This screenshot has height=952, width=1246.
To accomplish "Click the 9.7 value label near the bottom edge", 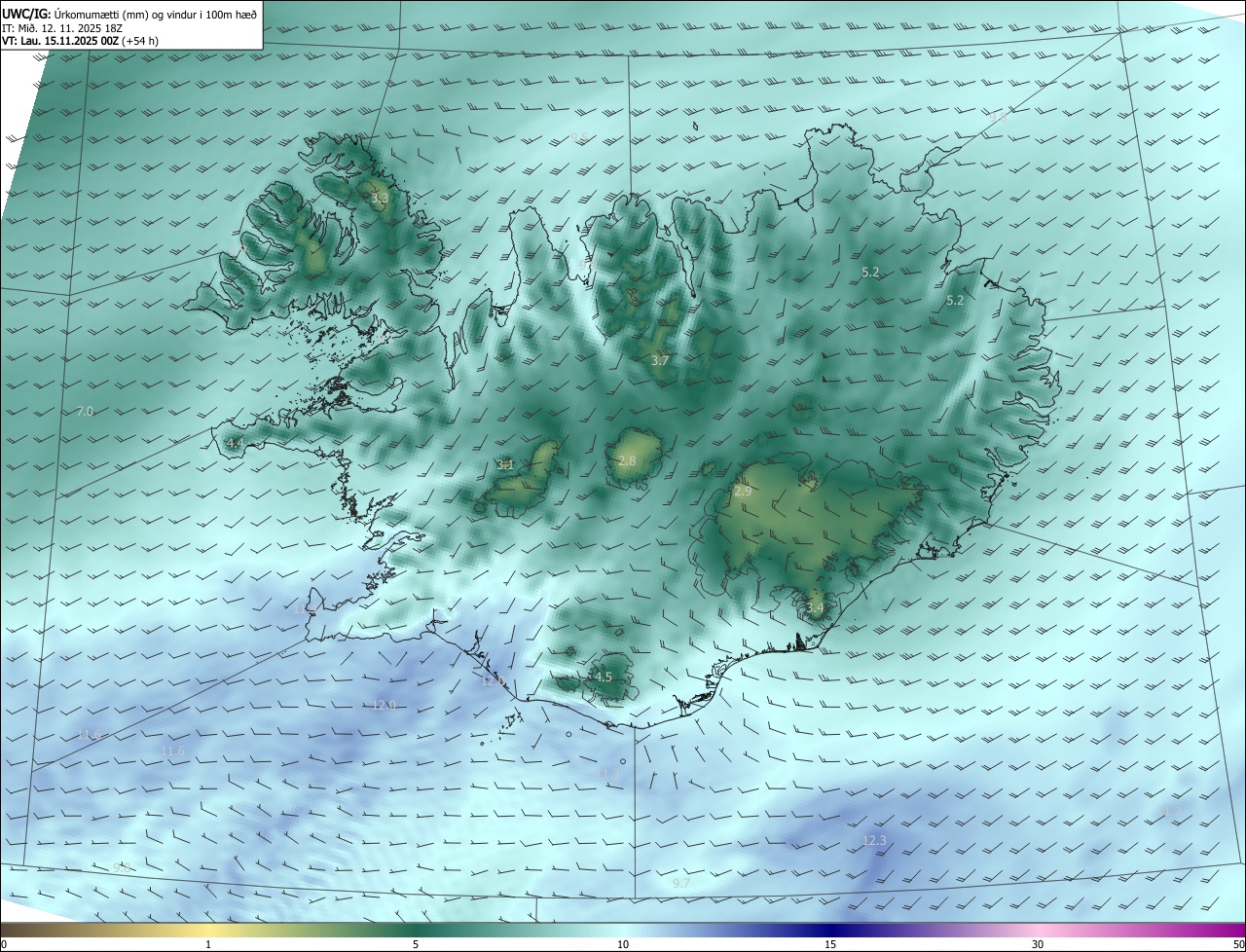I will pos(681,884).
